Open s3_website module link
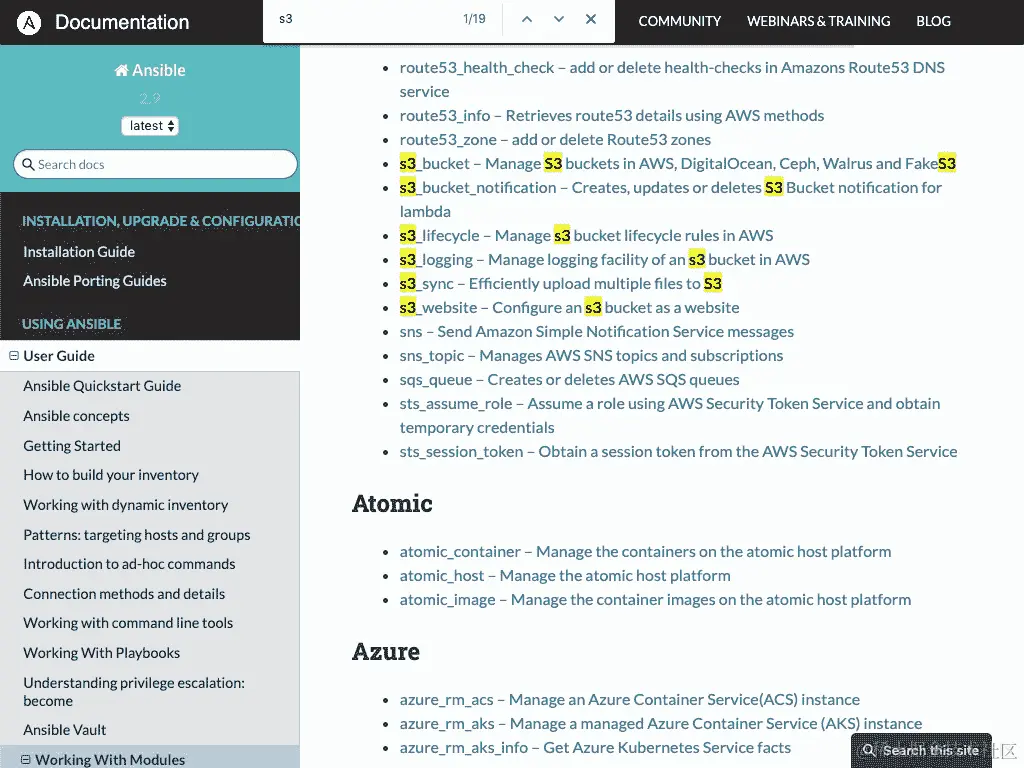The width and height of the screenshot is (1024, 768). pos(569,308)
